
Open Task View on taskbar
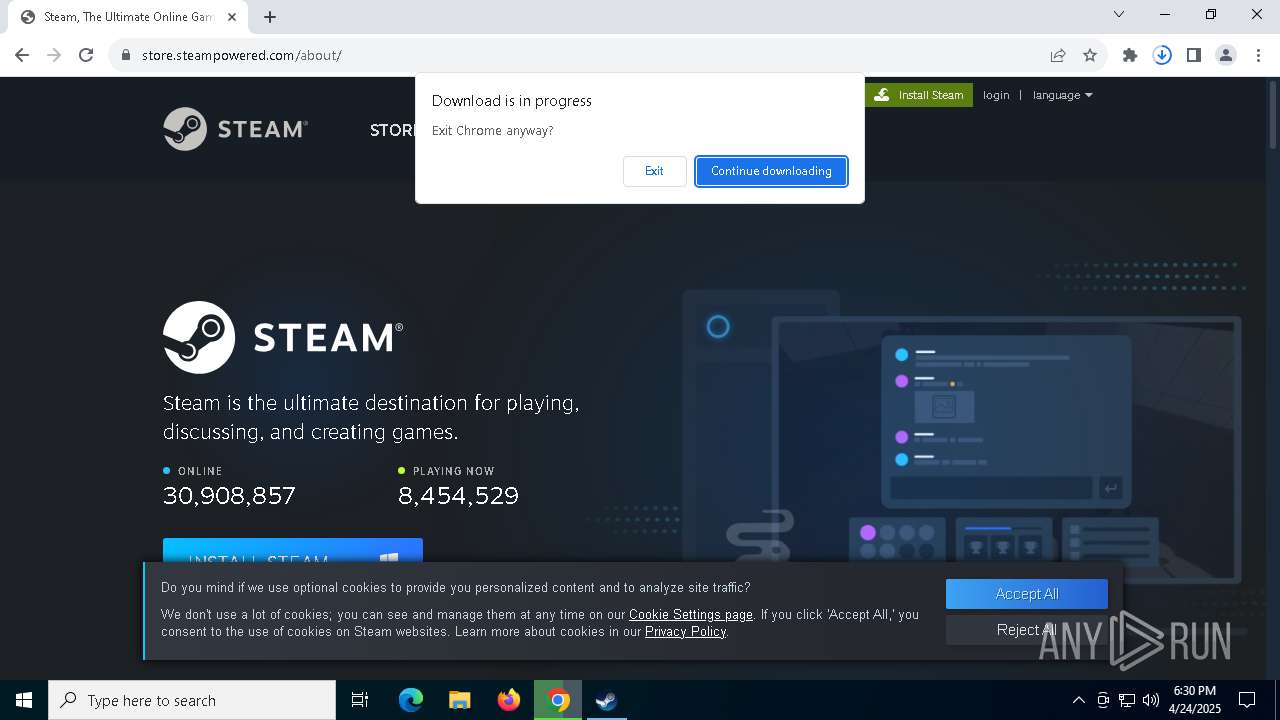(x=360, y=700)
